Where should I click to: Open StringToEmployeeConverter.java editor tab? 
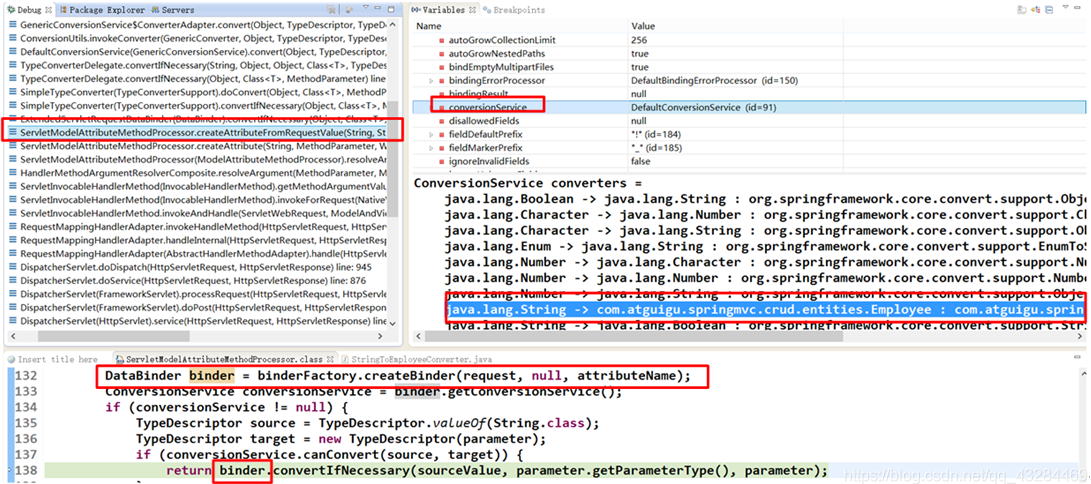pyautogui.click(x=415, y=360)
